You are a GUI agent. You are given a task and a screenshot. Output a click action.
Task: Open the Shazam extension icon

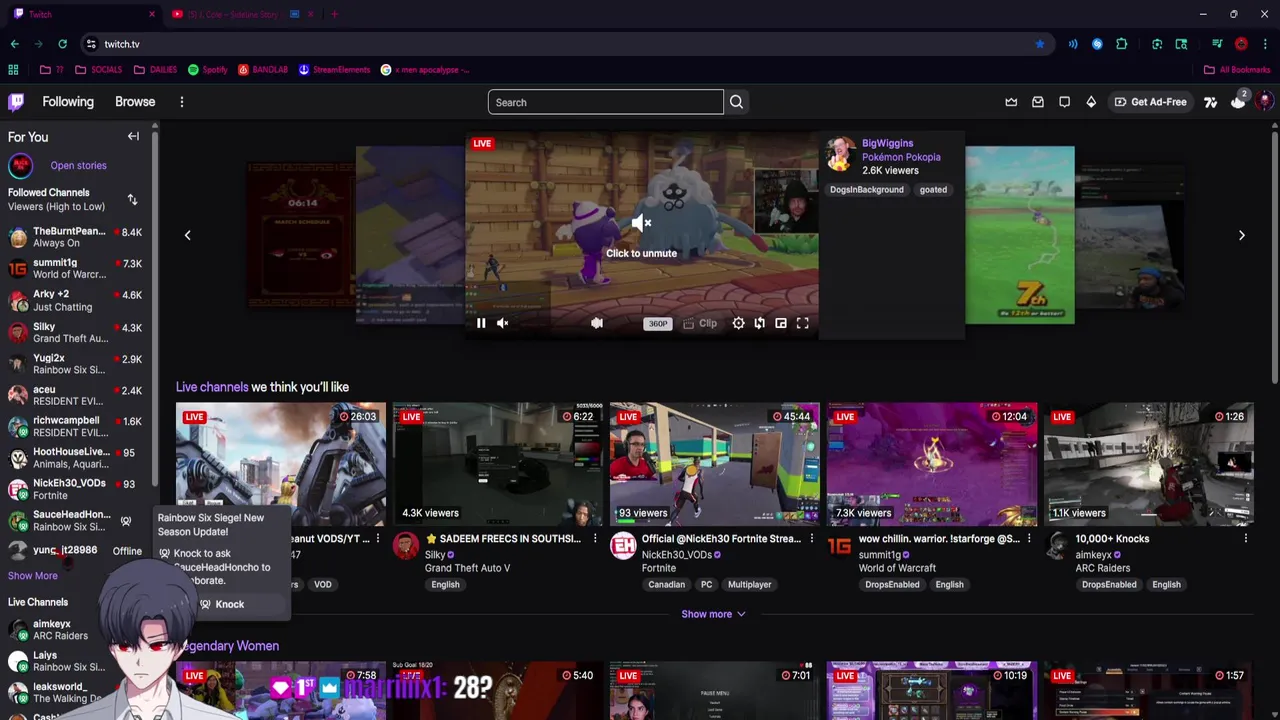pyautogui.click(x=1097, y=44)
